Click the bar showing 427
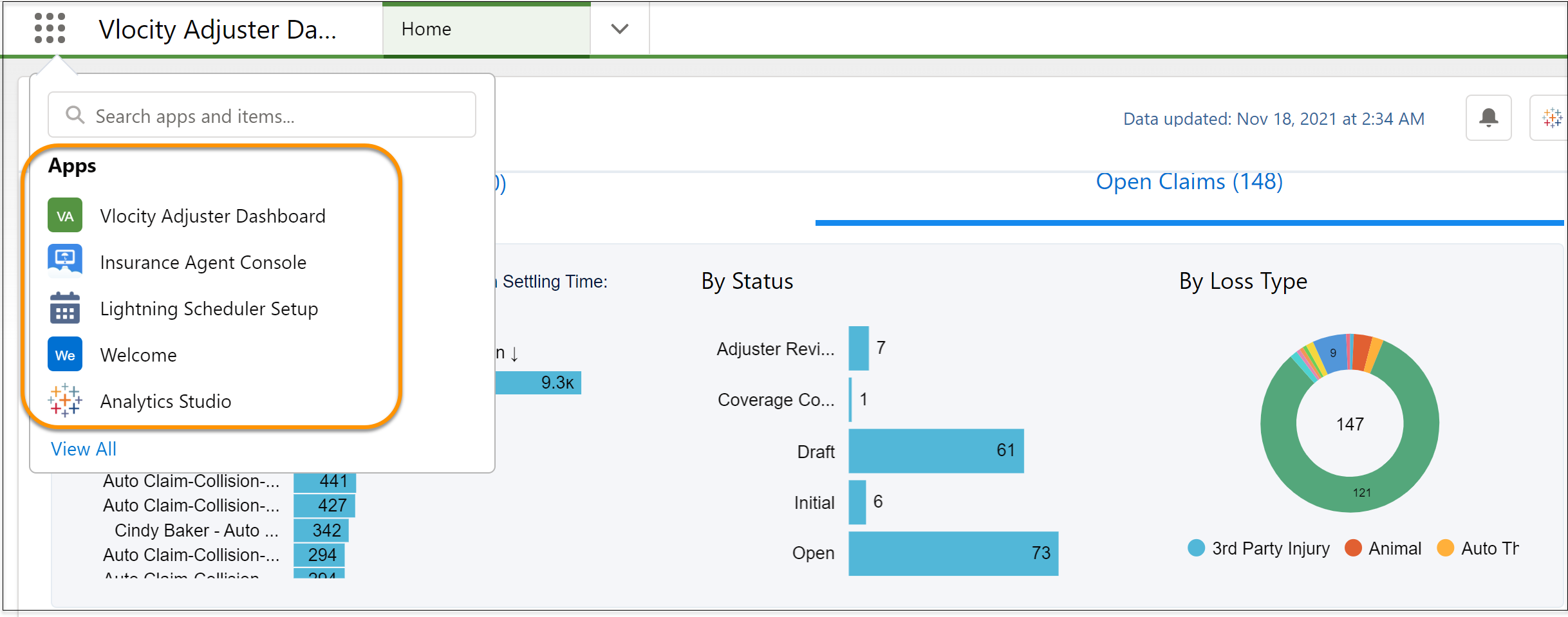 point(324,506)
